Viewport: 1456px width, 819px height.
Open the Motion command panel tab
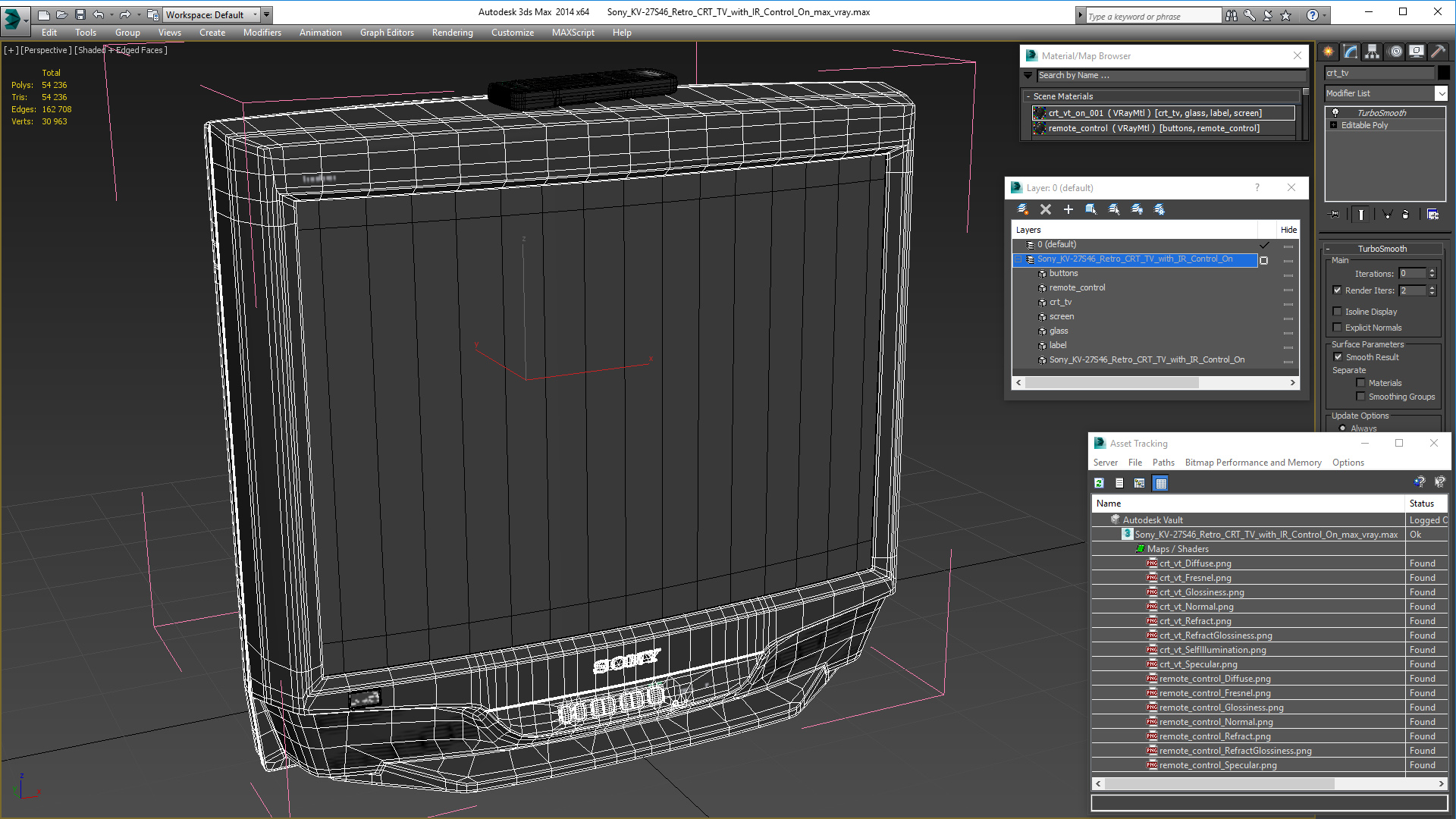click(1395, 52)
